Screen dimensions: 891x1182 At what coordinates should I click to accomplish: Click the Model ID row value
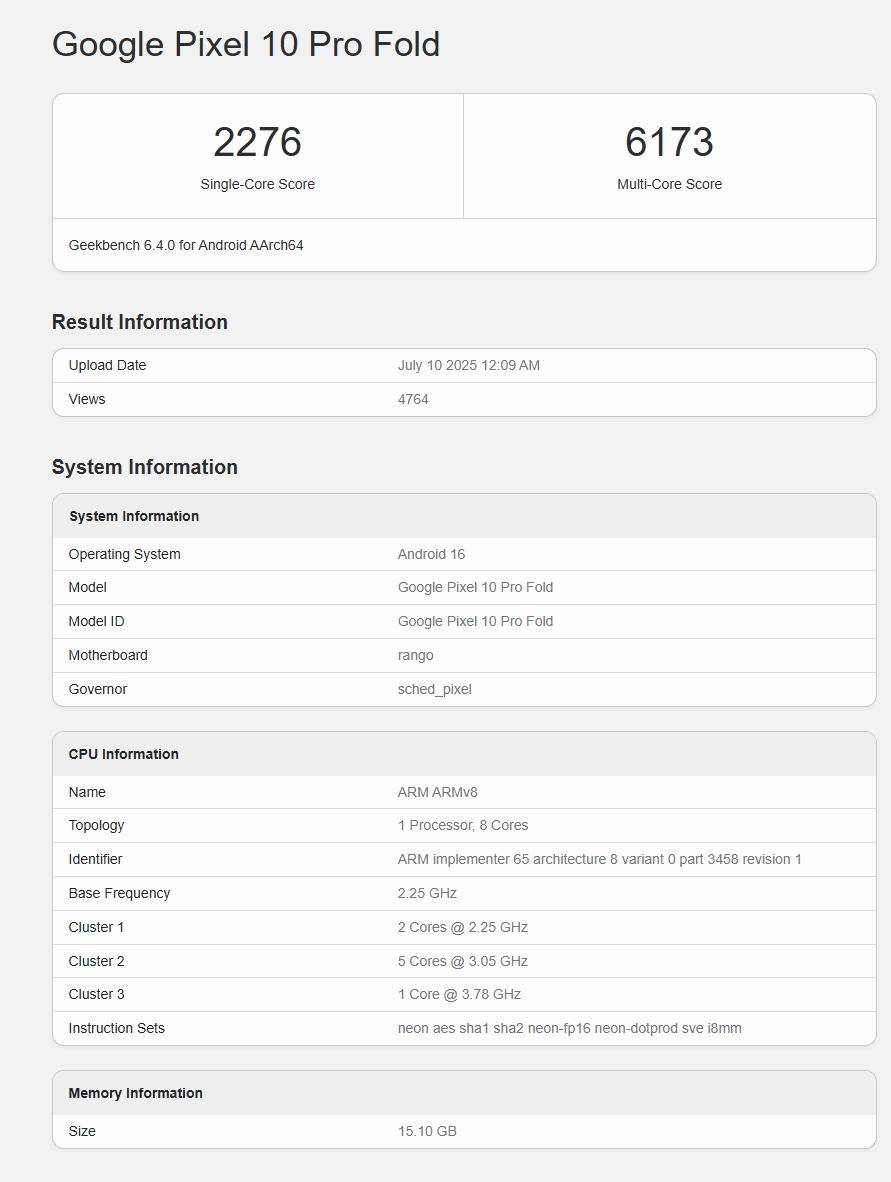pos(475,621)
